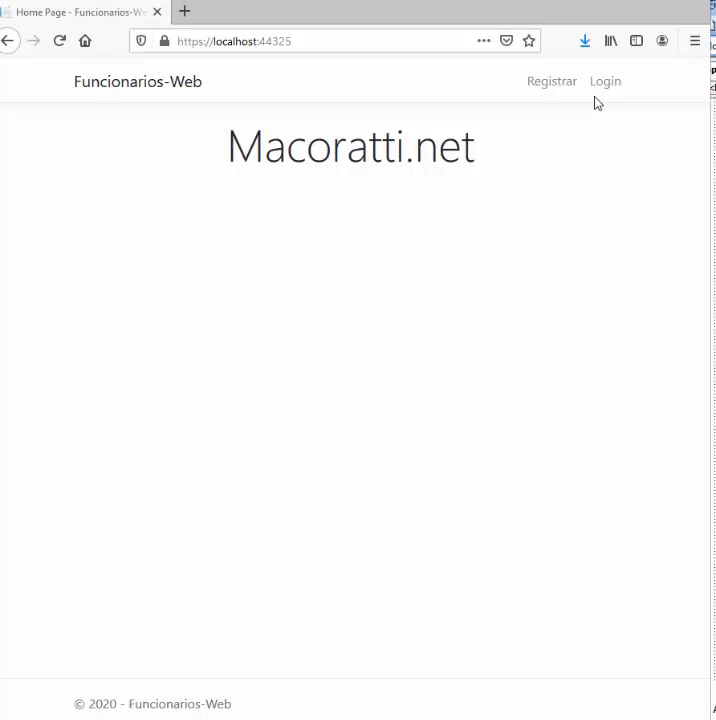Show tracking protection shield info

pos(141,41)
